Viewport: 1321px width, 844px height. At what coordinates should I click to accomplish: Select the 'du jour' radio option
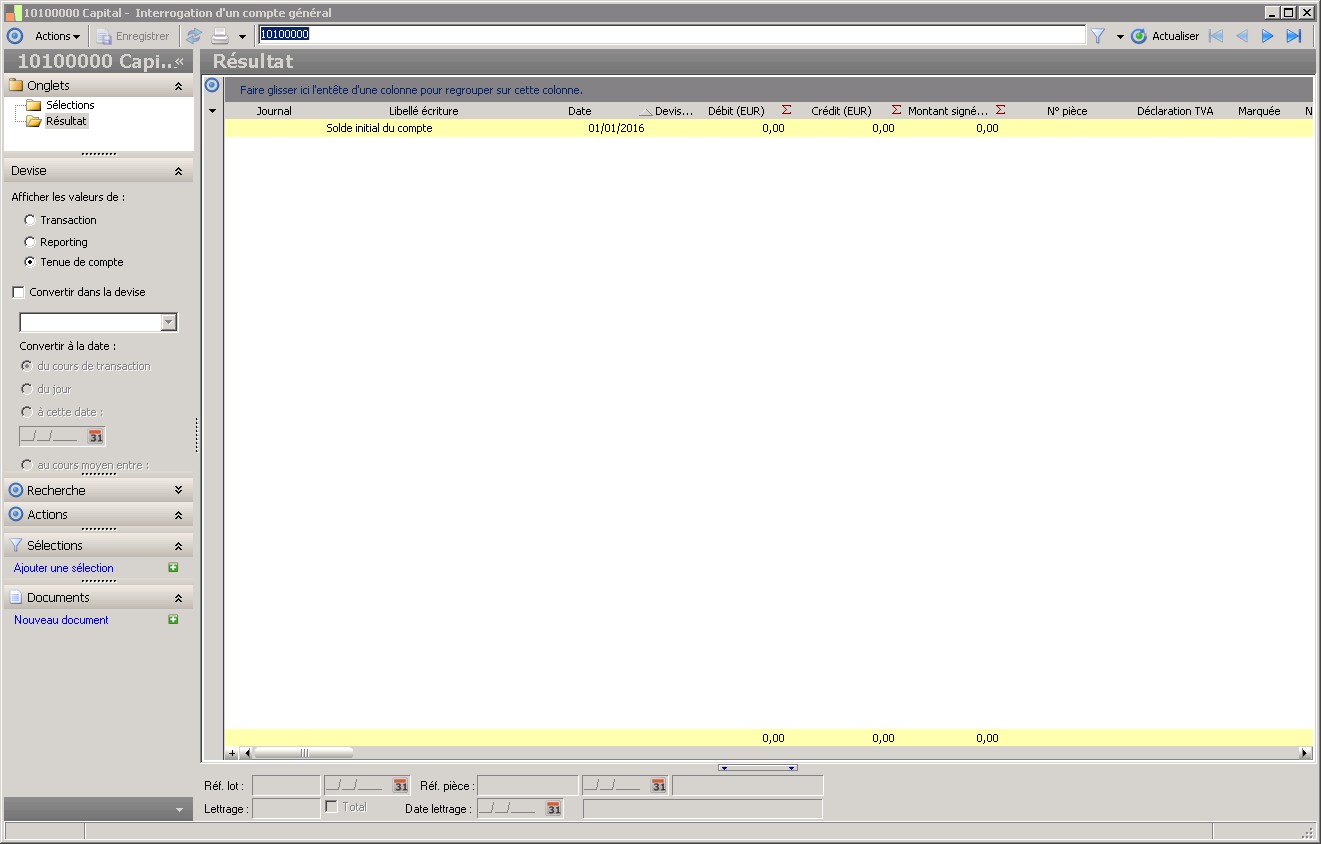coord(27,389)
